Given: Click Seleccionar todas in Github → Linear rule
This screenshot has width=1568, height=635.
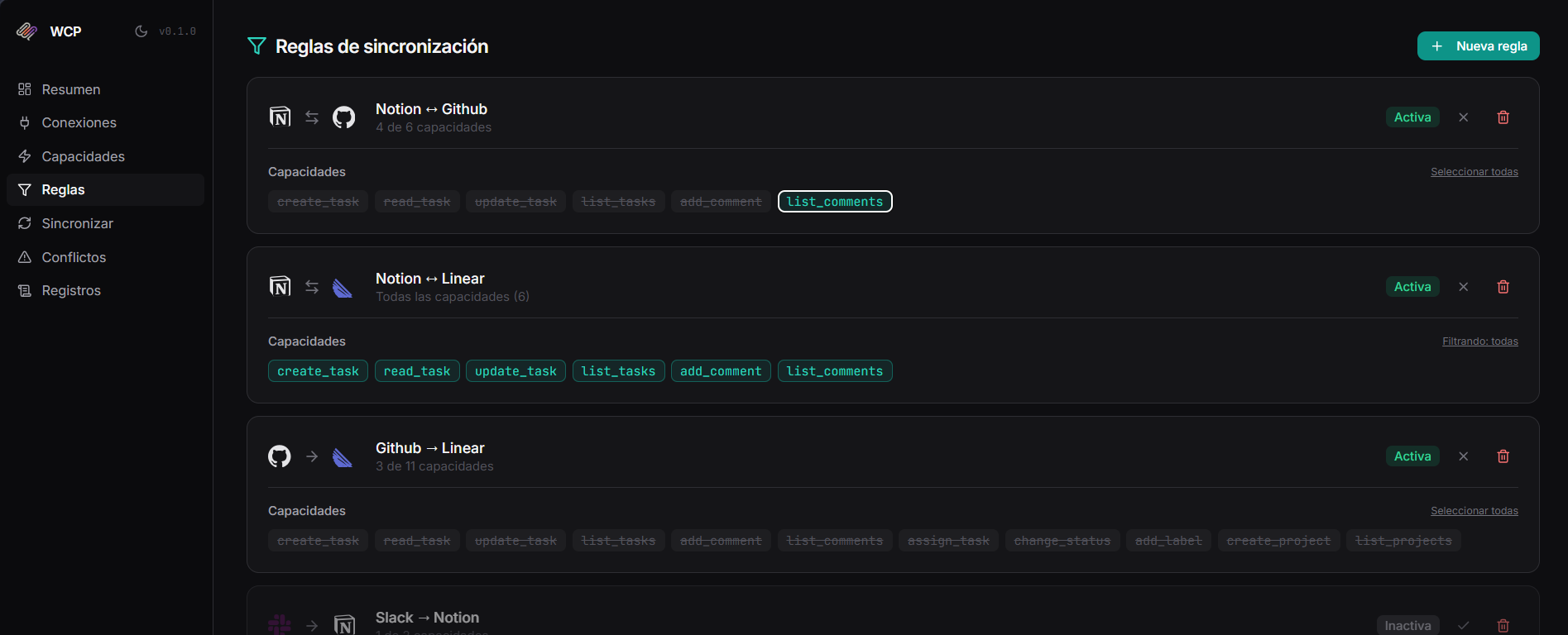Looking at the screenshot, I should (x=1474, y=511).
